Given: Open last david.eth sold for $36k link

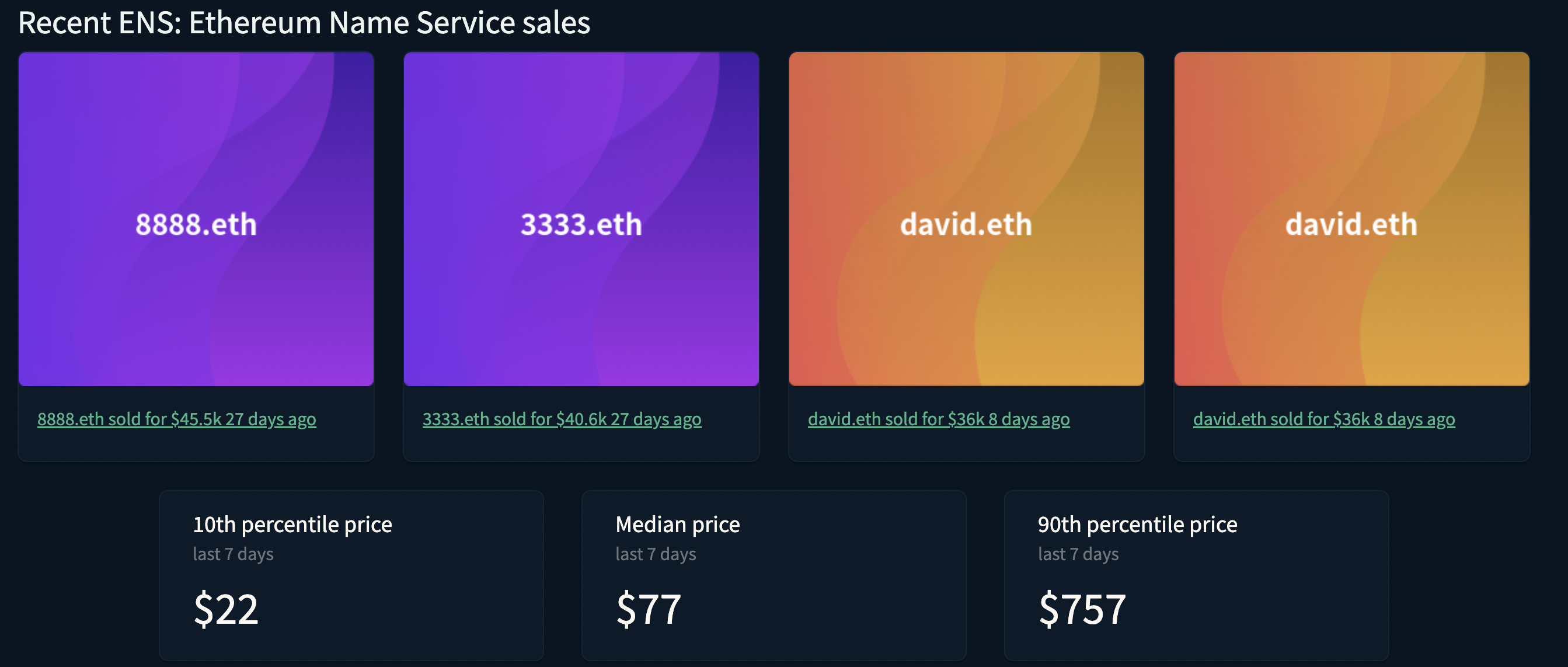Looking at the screenshot, I should (x=1324, y=419).
